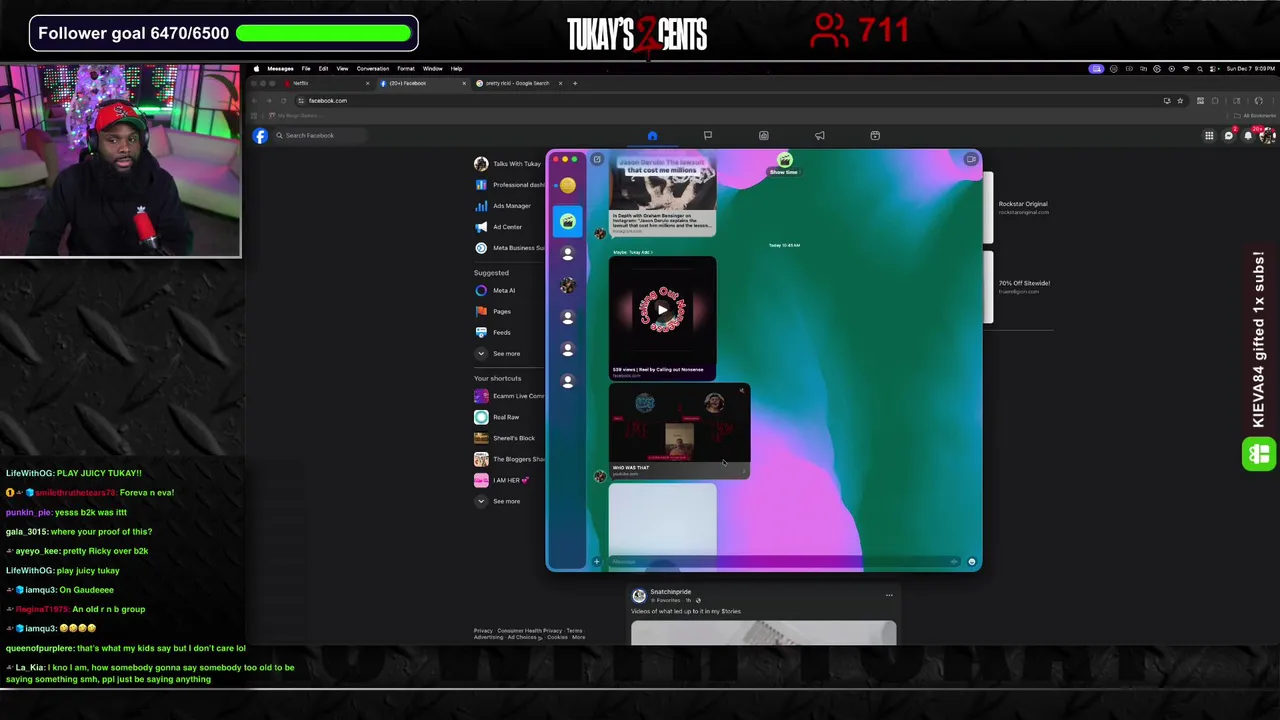This screenshot has height=720, width=1280.
Task: Expand See more under Suggested
Action: pos(498,354)
